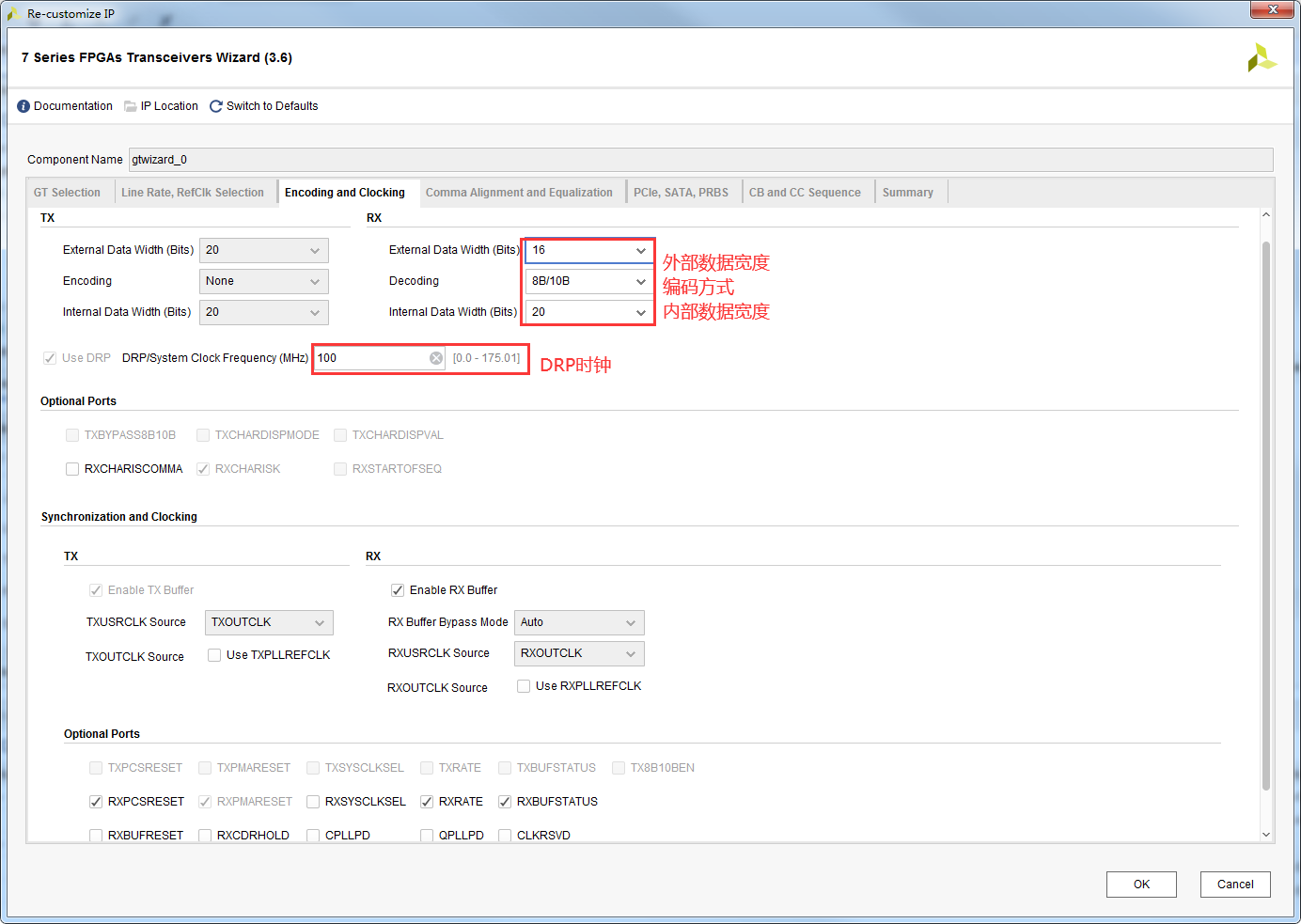Enable Use TXPLLREFCLK option
Image resolution: width=1301 pixels, height=924 pixels.
click(214, 655)
